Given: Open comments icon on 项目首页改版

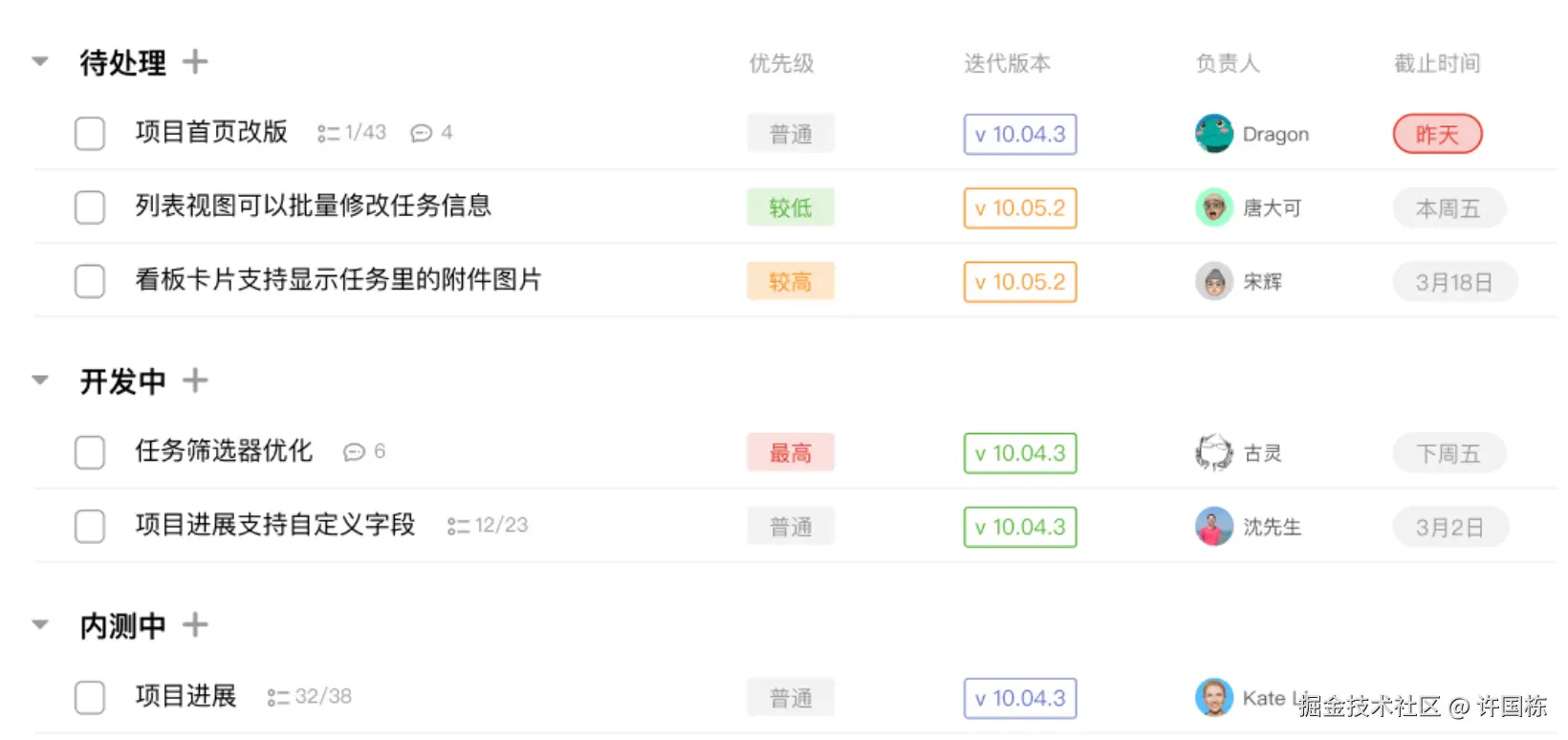Looking at the screenshot, I should coord(421,133).
